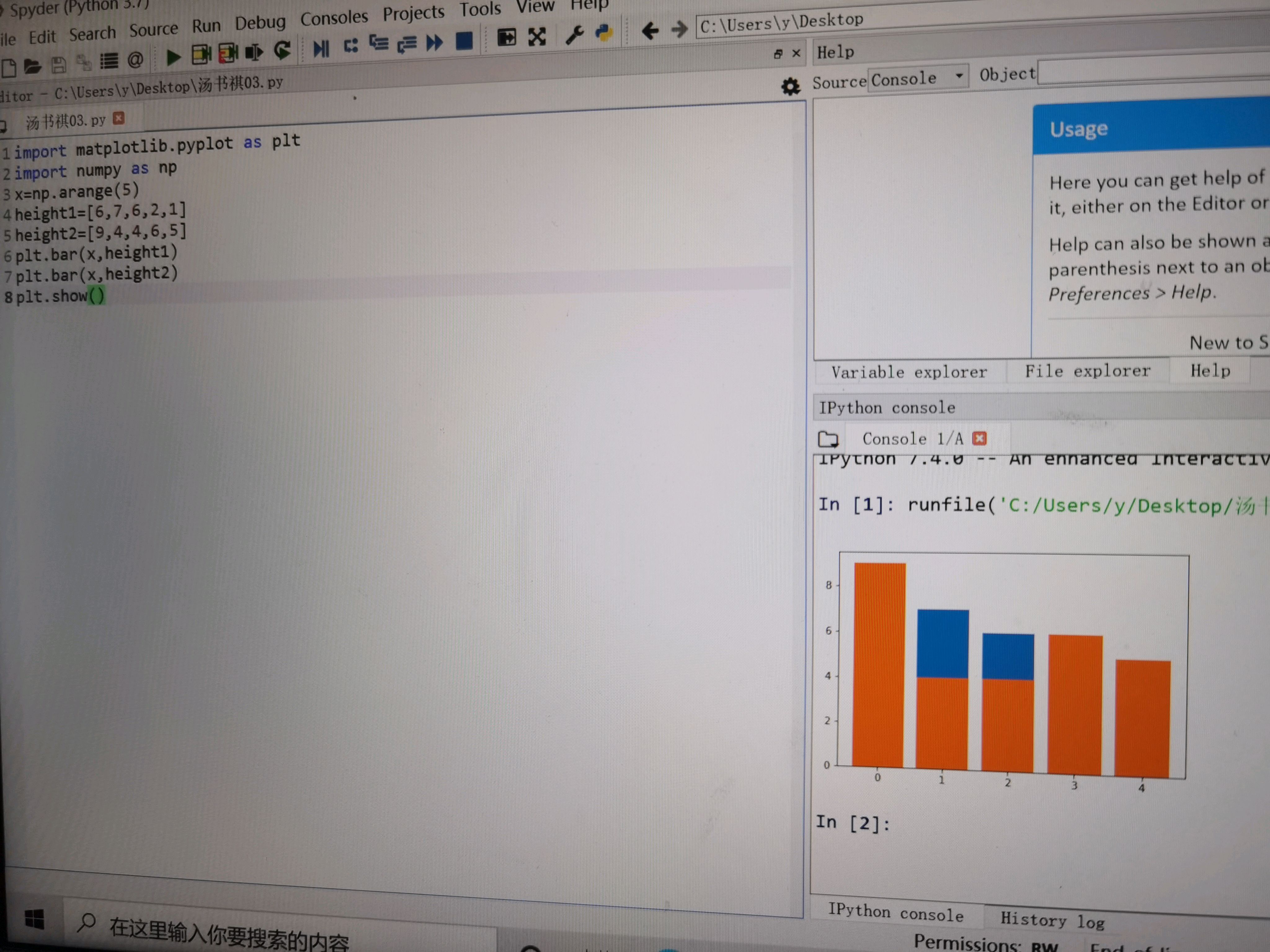Click the blue Stop debugging square
The height and width of the screenshot is (952, 1270).
pos(464,41)
